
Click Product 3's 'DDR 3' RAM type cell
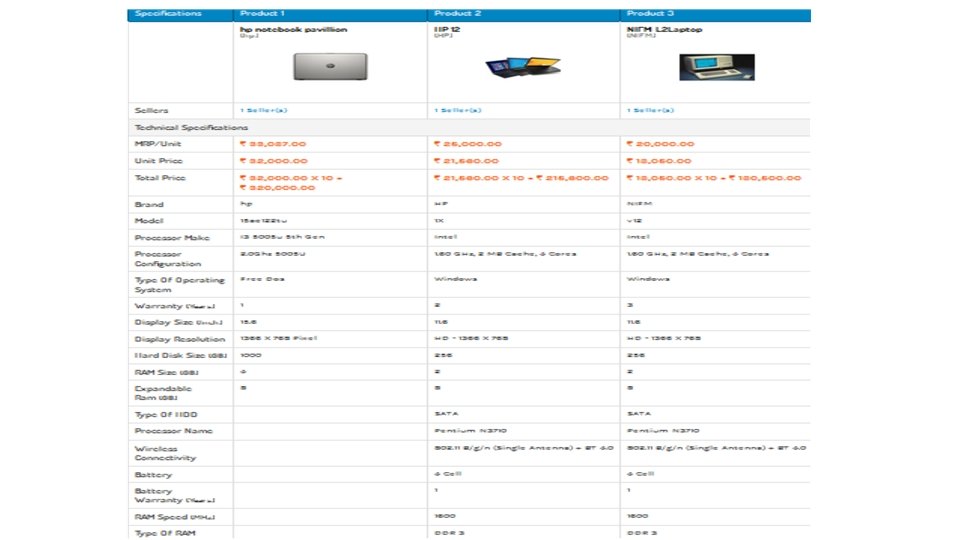(642, 533)
